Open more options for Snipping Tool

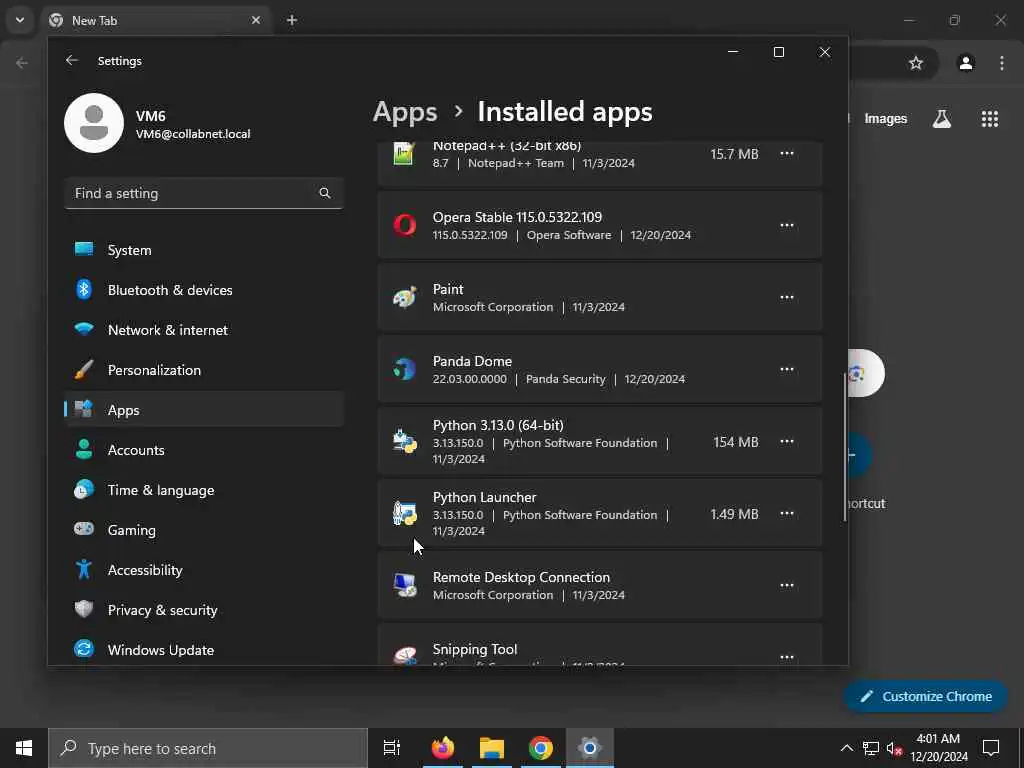[787, 657]
